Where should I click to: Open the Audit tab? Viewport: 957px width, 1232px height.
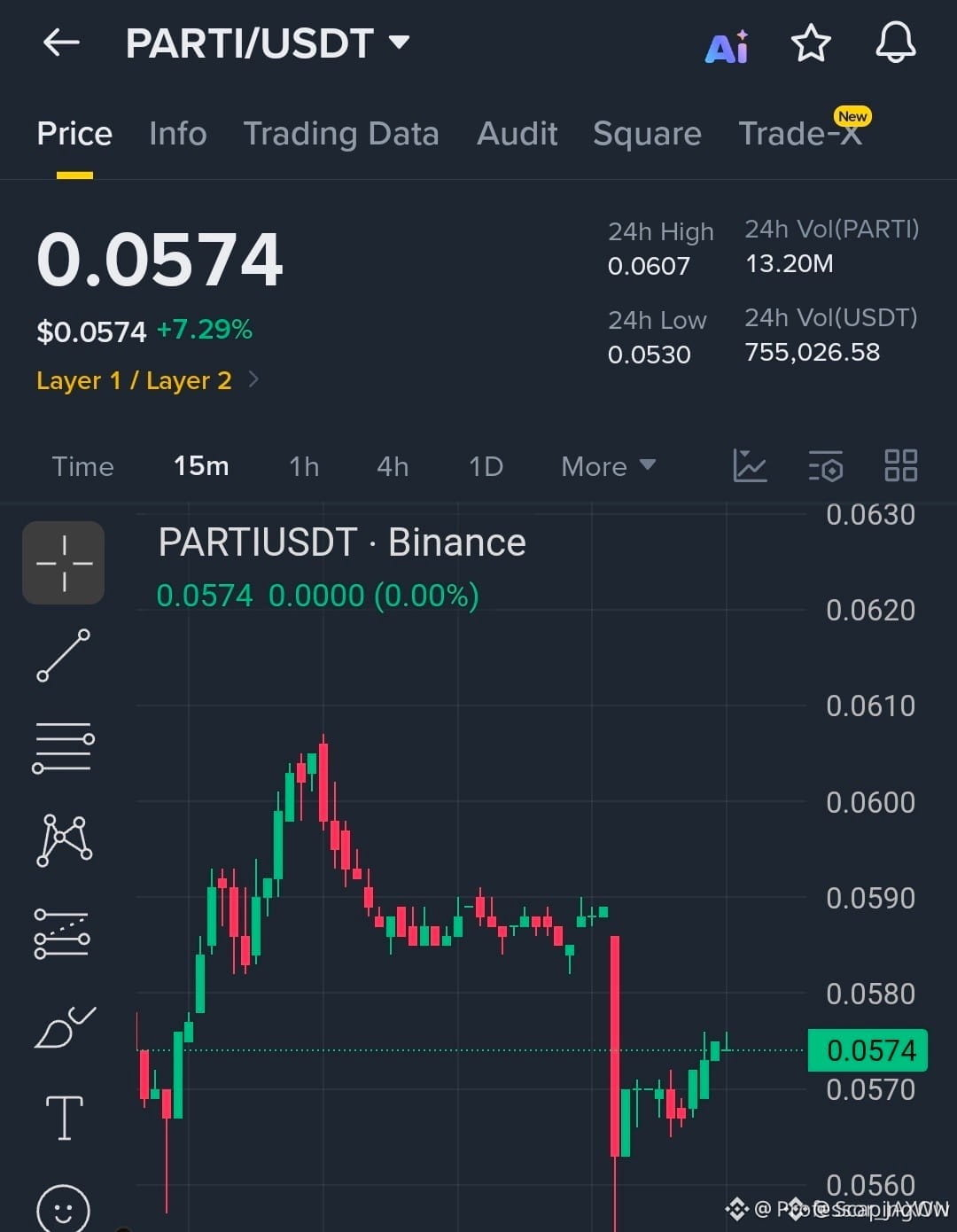tap(517, 134)
